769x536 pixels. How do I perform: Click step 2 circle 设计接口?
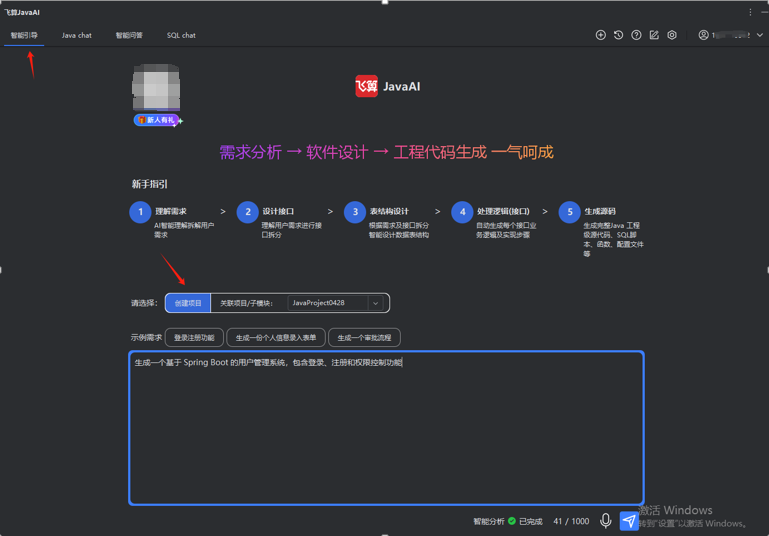point(248,212)
